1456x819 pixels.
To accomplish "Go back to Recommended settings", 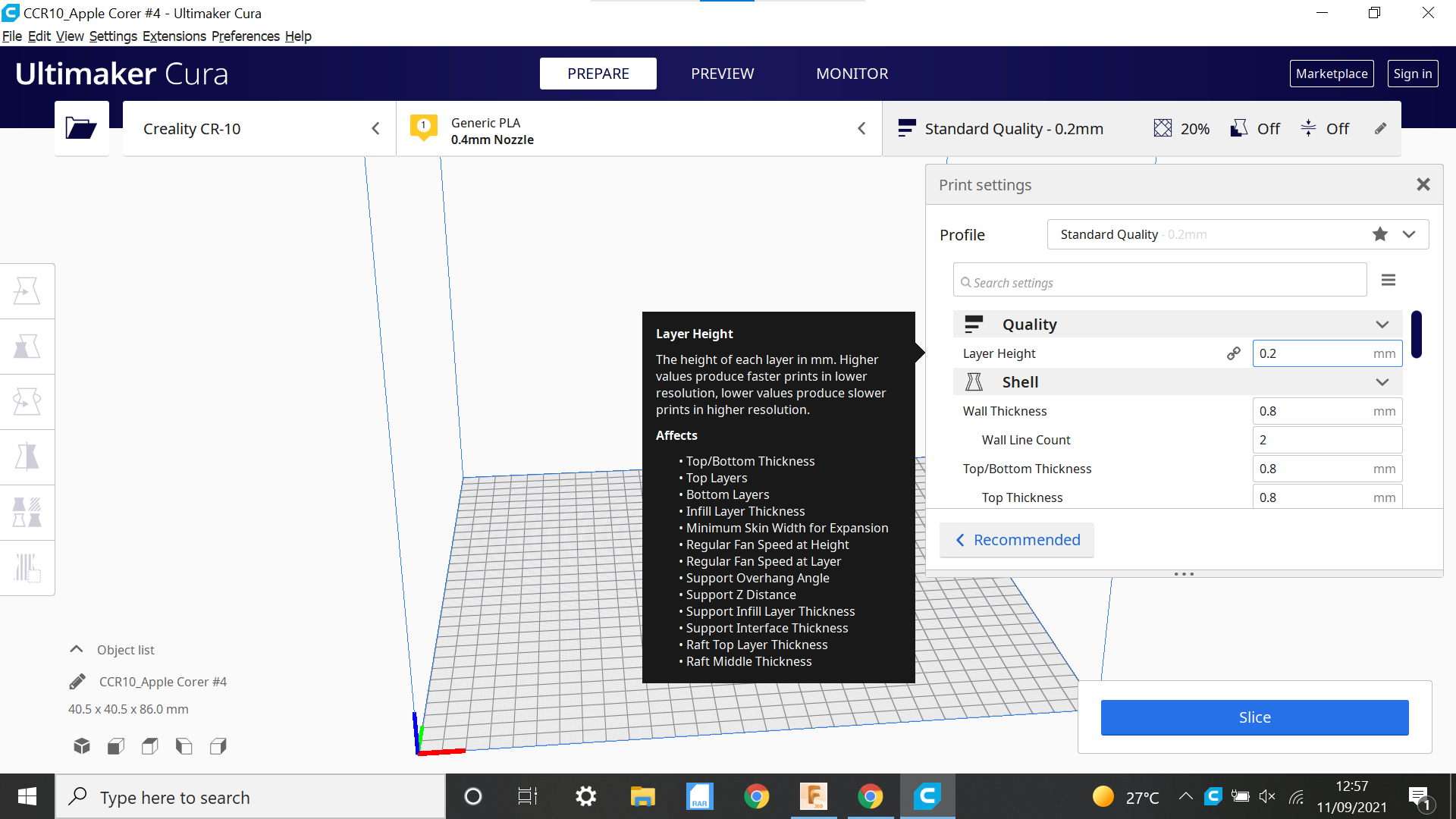I will 1017,540.
